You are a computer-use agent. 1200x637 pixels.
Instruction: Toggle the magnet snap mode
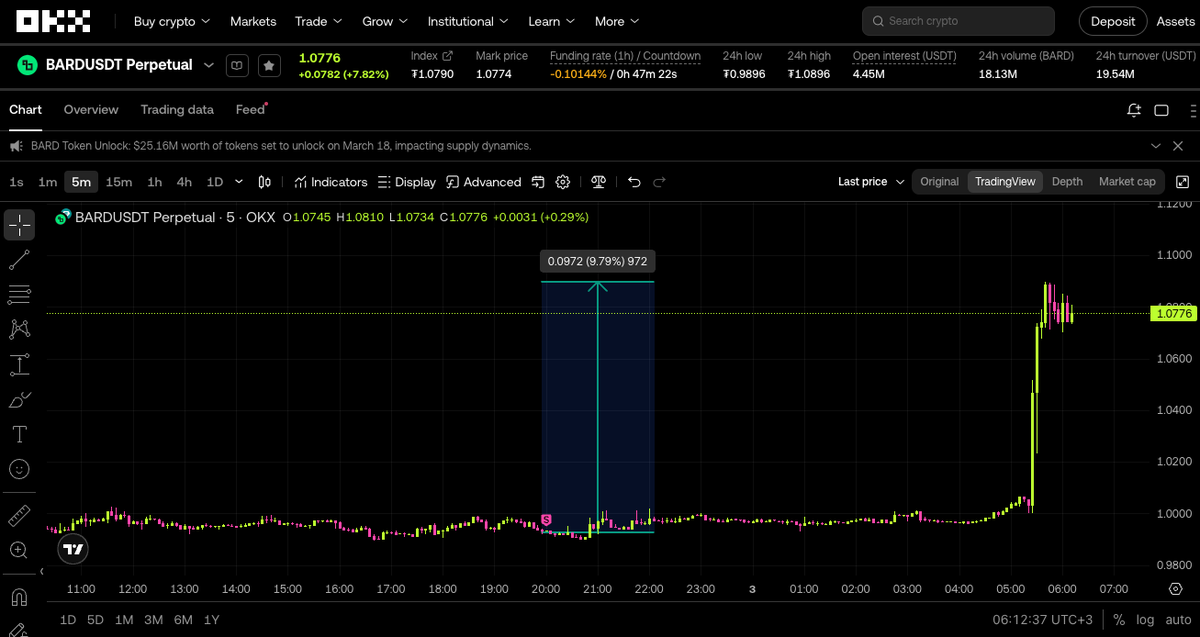(x=19, y=598)
